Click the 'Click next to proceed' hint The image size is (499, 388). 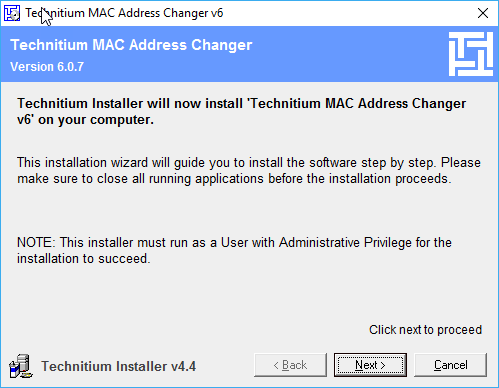coord(425,330)
